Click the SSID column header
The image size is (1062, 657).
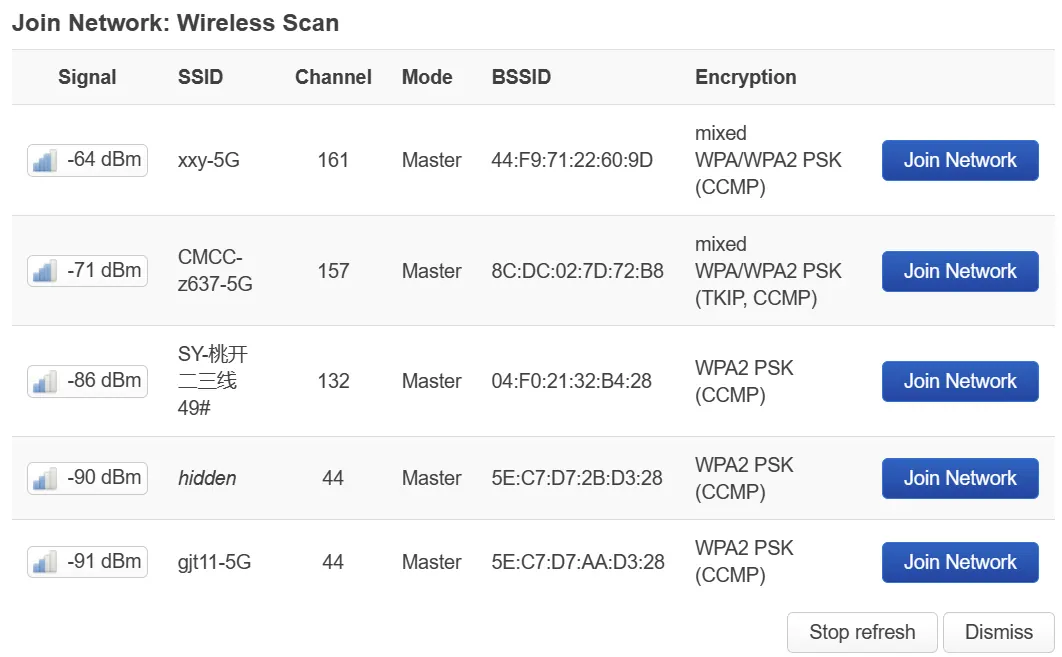tap(200, 77)
